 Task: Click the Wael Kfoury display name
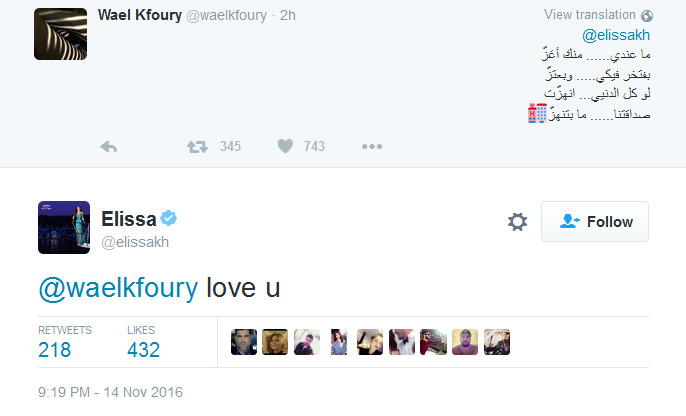click(139, 15)
